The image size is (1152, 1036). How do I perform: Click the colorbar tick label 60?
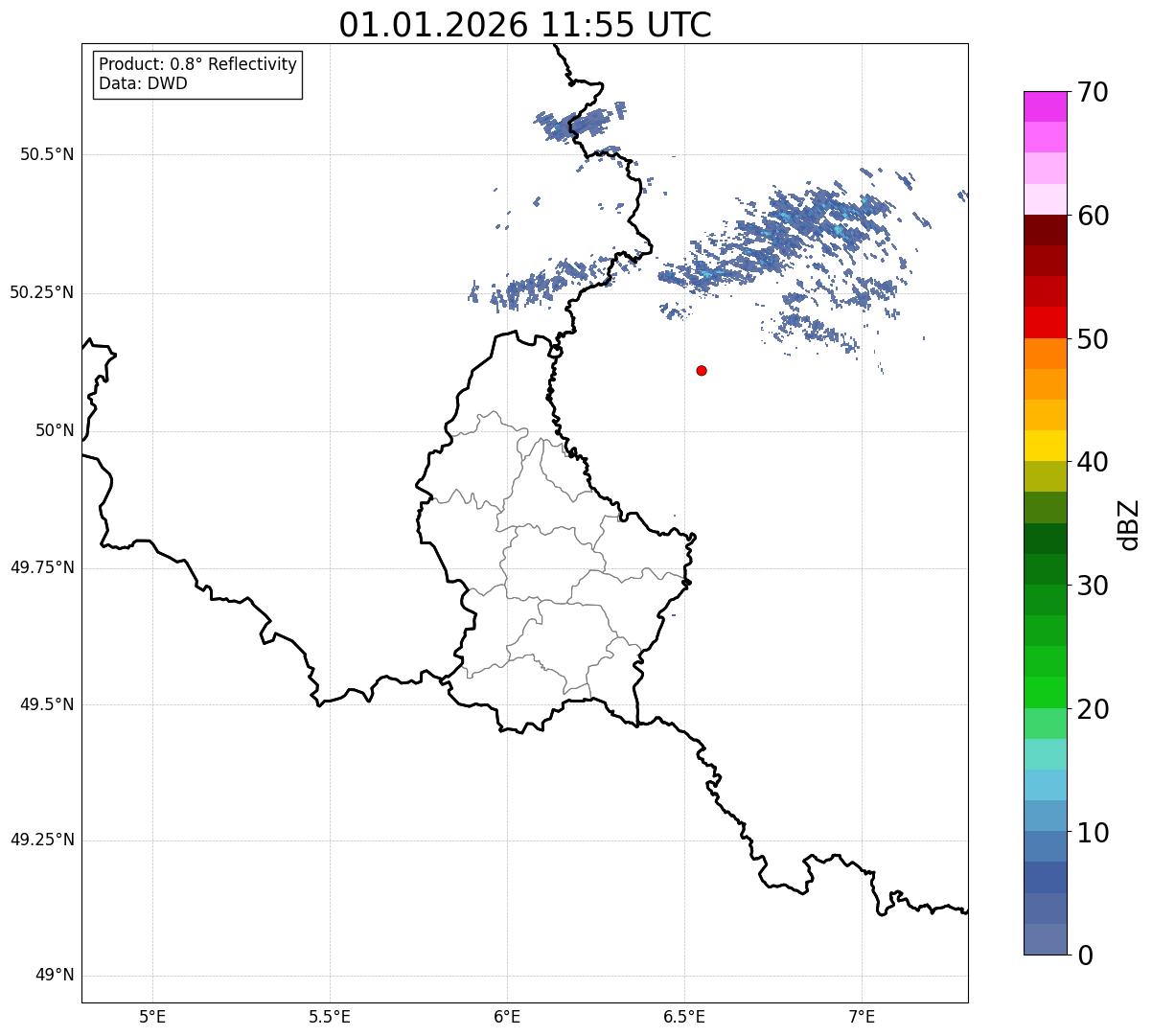1093,216
